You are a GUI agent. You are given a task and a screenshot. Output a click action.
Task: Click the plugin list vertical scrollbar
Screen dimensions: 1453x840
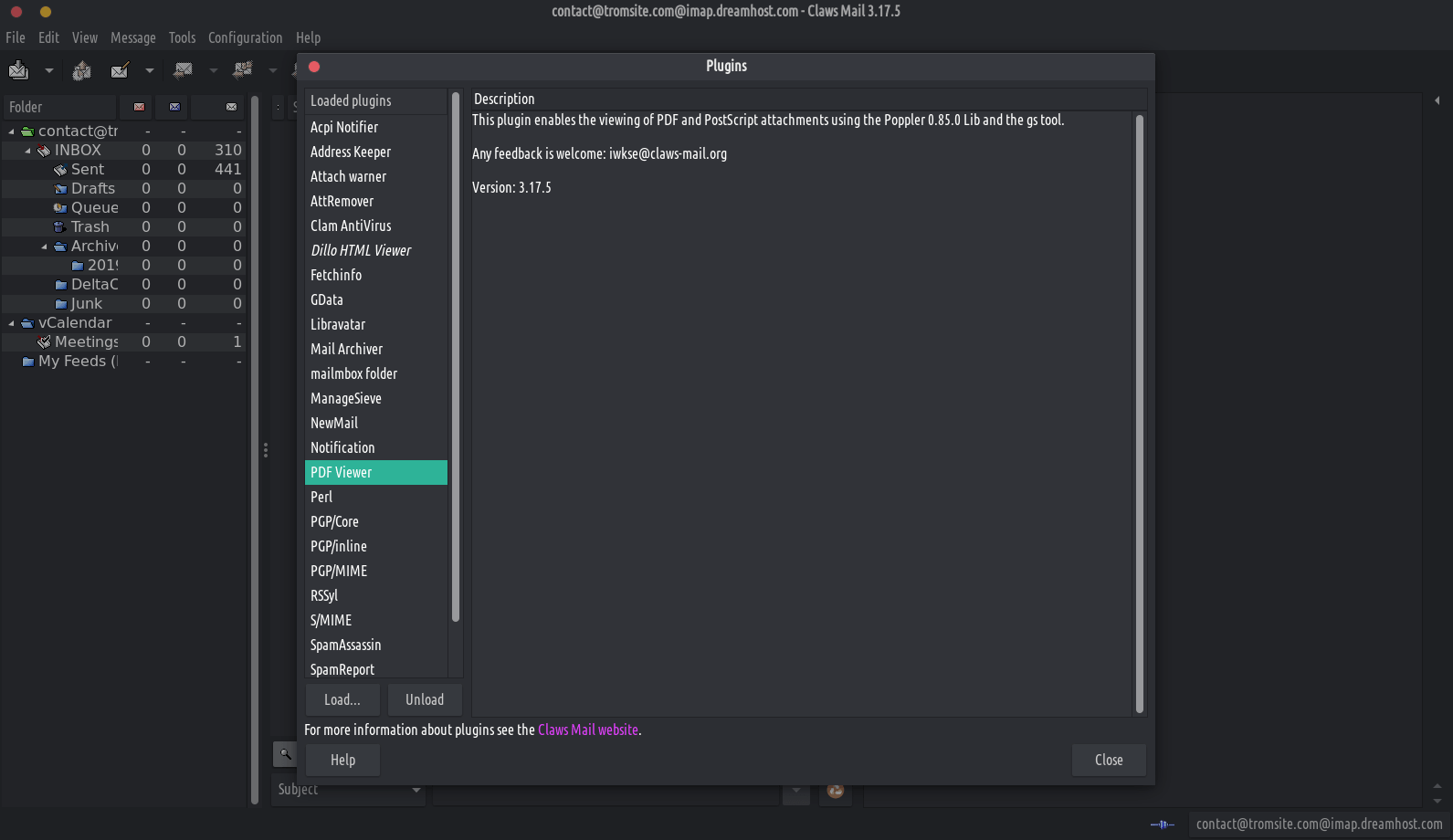(456, 357)
